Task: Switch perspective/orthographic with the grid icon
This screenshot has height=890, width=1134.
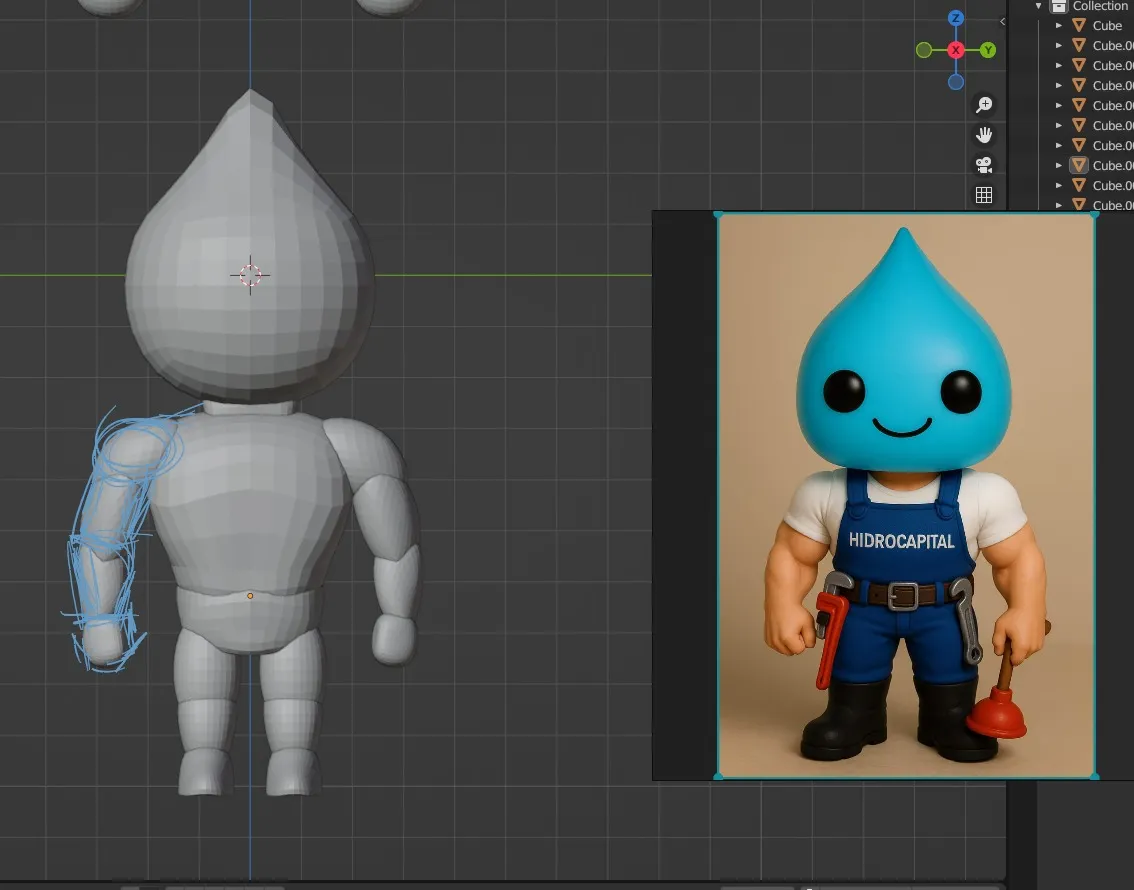Action: (984, 195)
